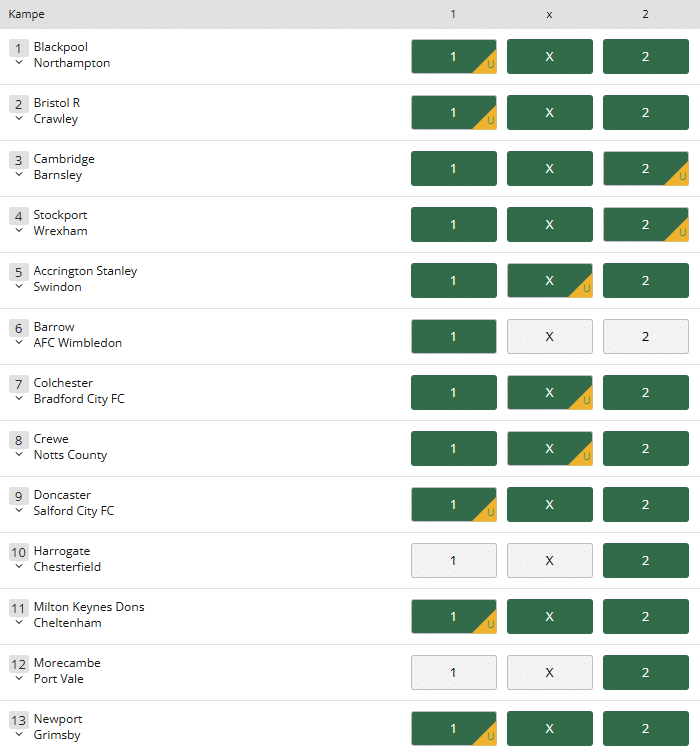Image resolution: width=700 pixels, height=753 pixels.
Task: Click the U marker on Colchester draw pick
Action: click(584, 400)
